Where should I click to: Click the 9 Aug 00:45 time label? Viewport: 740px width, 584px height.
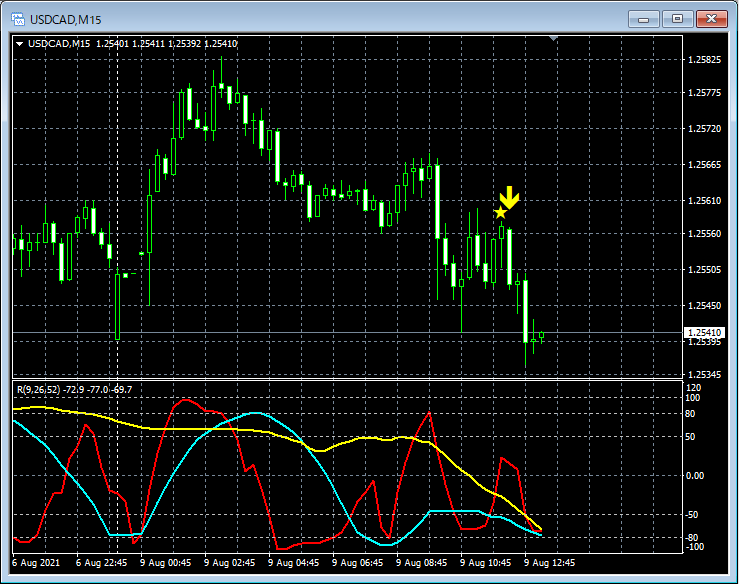tap(166, 563)
